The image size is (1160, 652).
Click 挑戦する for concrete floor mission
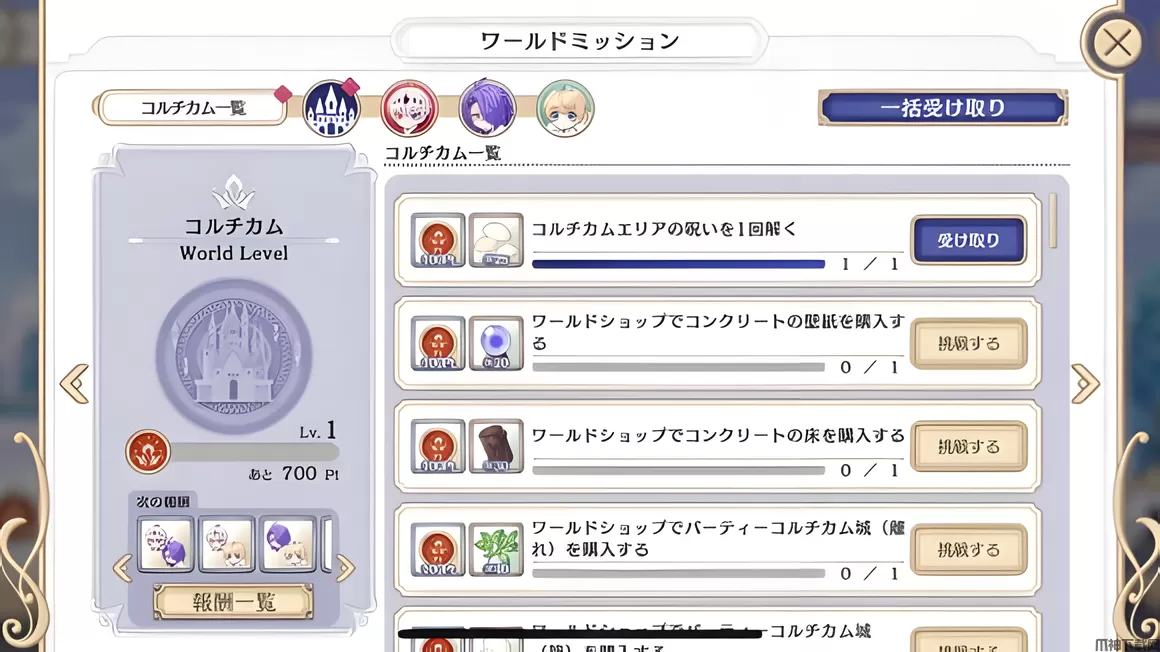(968, 446)
